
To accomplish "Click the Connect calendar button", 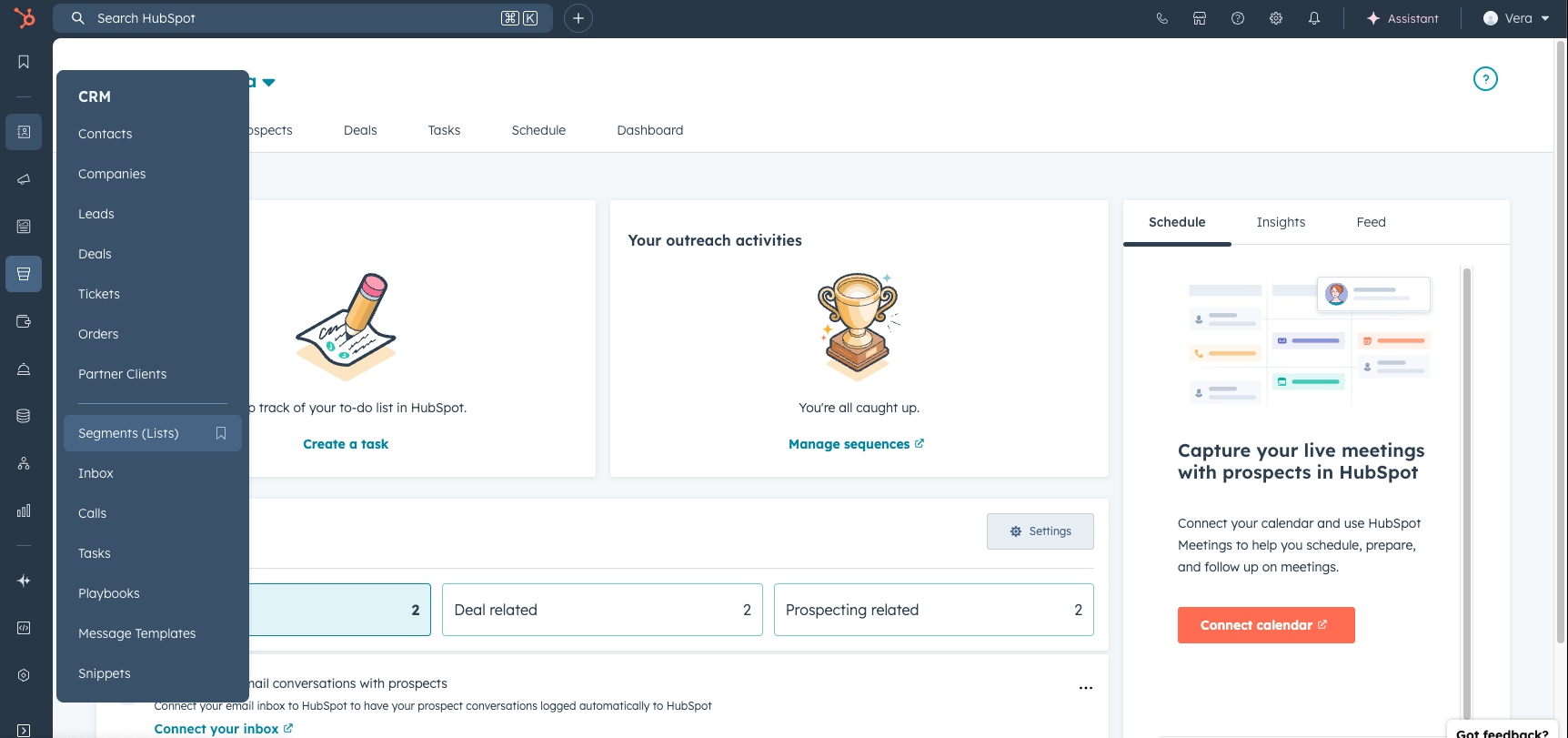I will (x=1266, y=625).
